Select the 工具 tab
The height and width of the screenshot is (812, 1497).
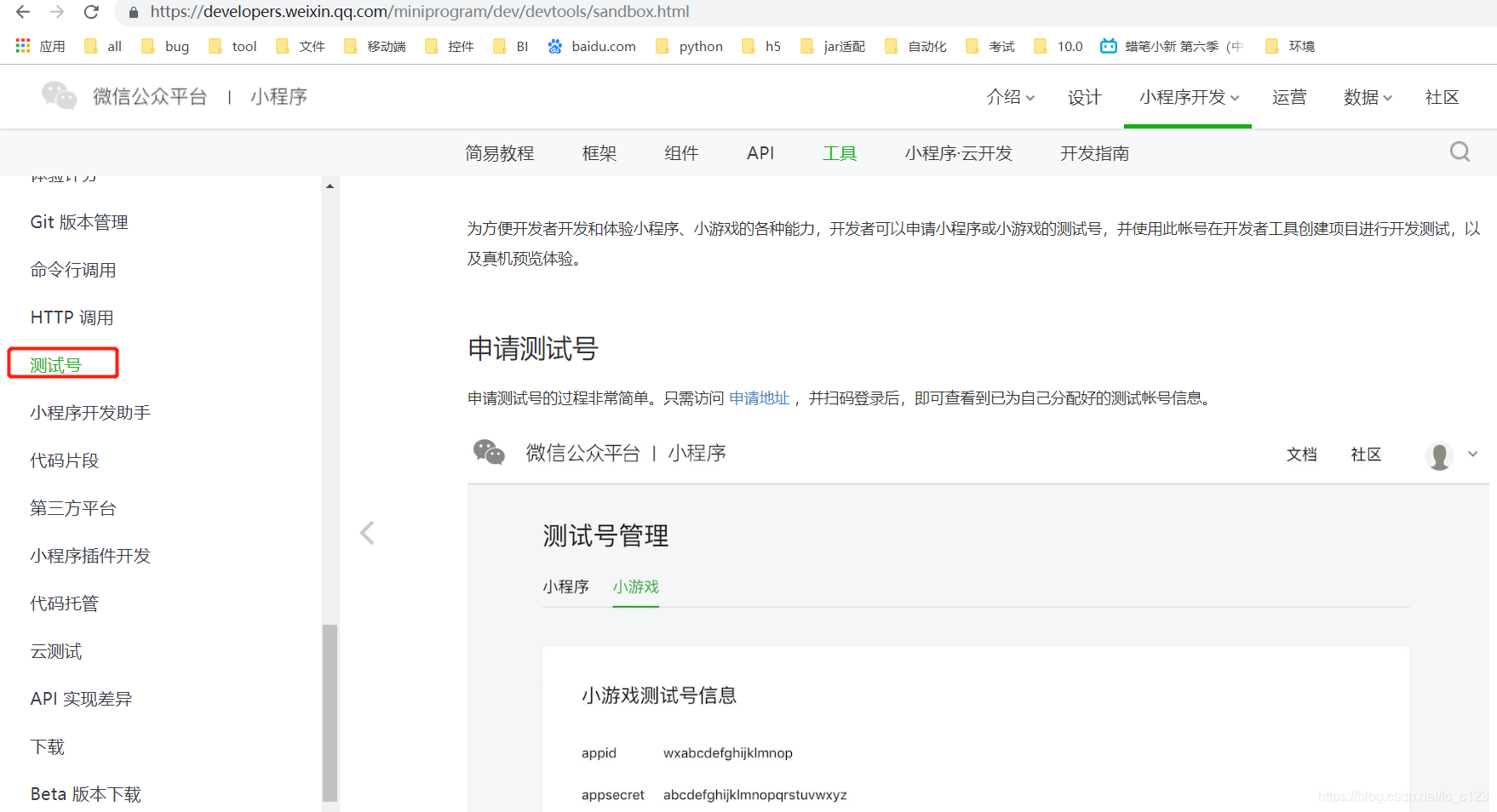point(840,153)
